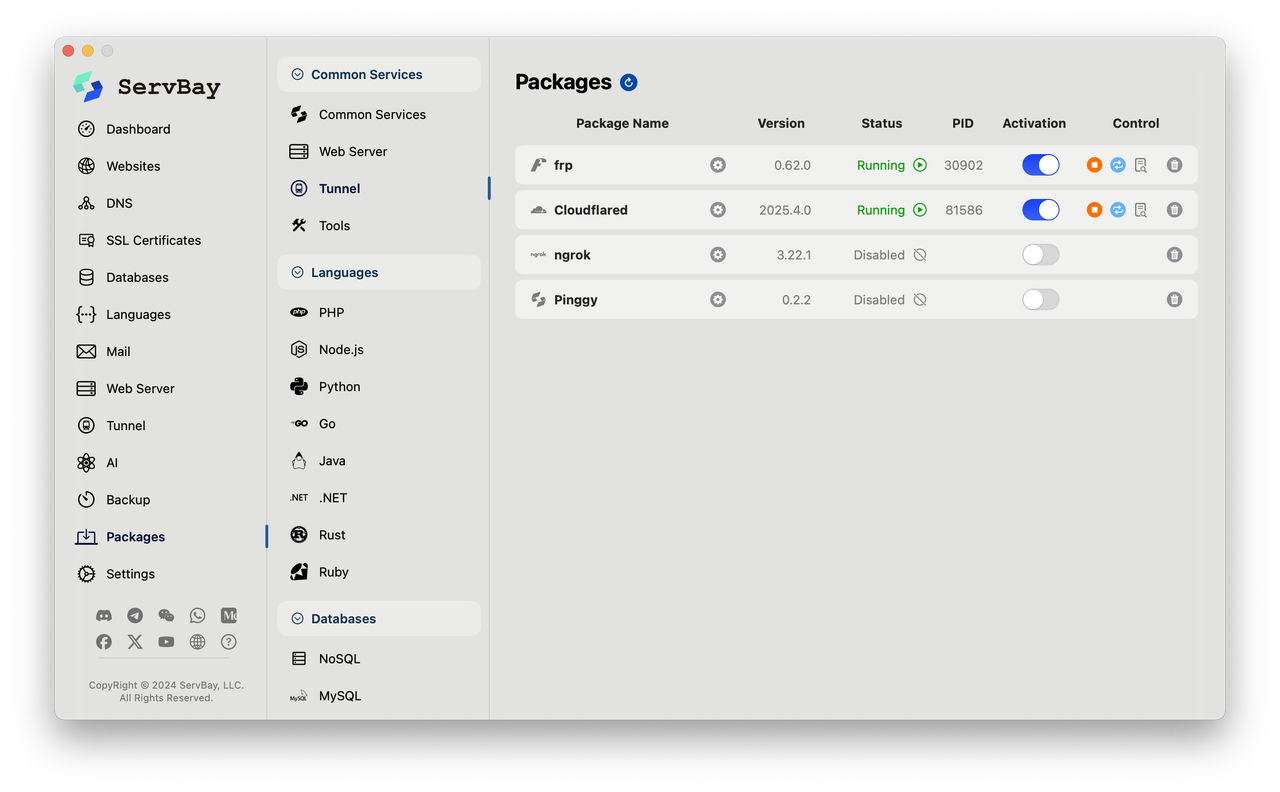Open ServBay Telegram link
The height and width of the screenshot is (792, 1280).
tap(135, 616)
